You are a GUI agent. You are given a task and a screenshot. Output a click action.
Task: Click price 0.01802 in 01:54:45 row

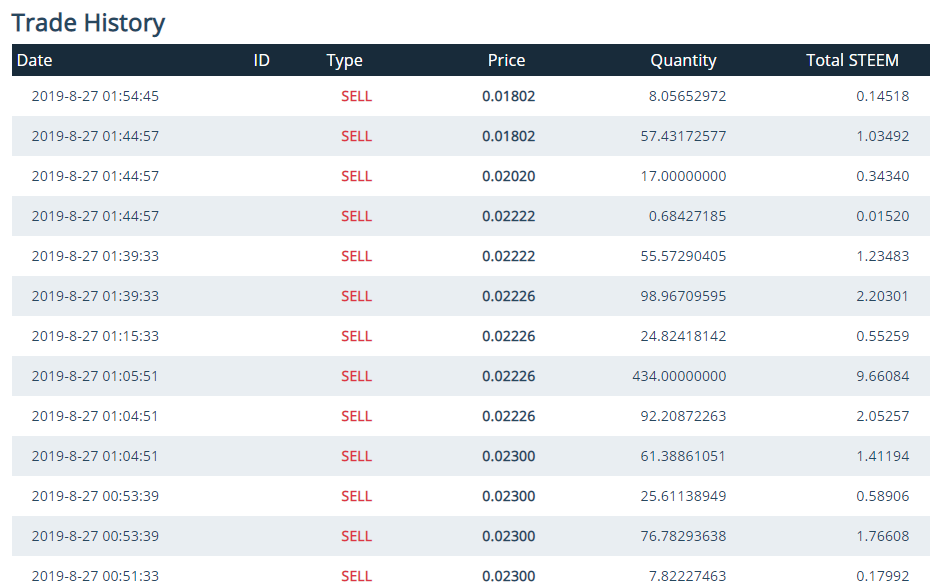click(509, 96)
